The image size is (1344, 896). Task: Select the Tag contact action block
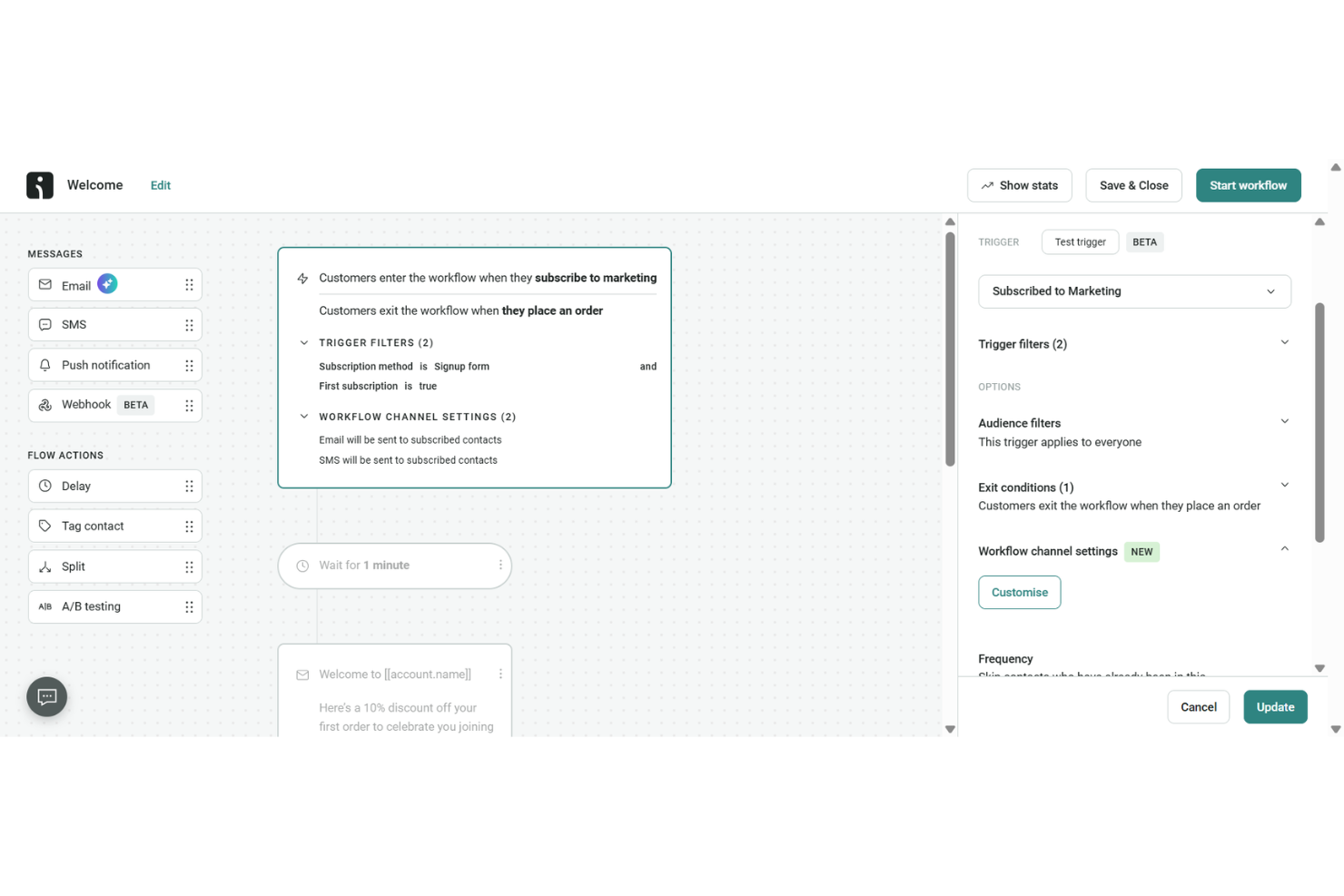click(115, 527)
